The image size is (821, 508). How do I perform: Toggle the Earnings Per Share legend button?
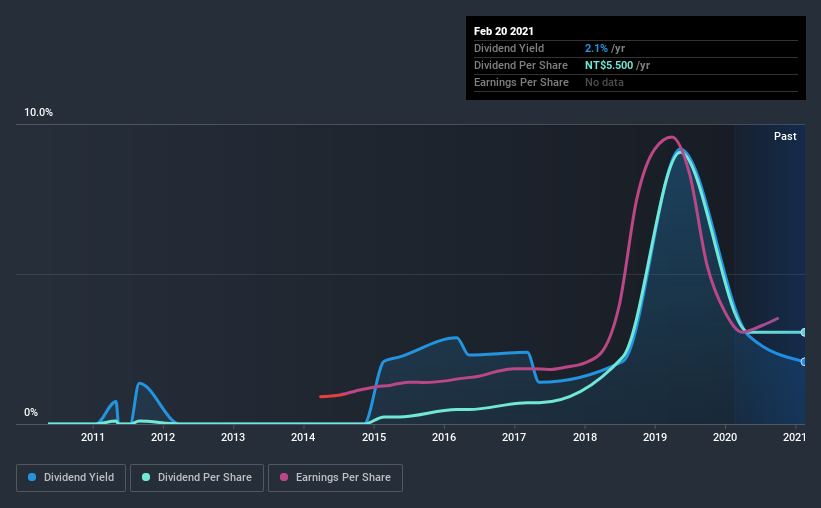tap(335, 478)
